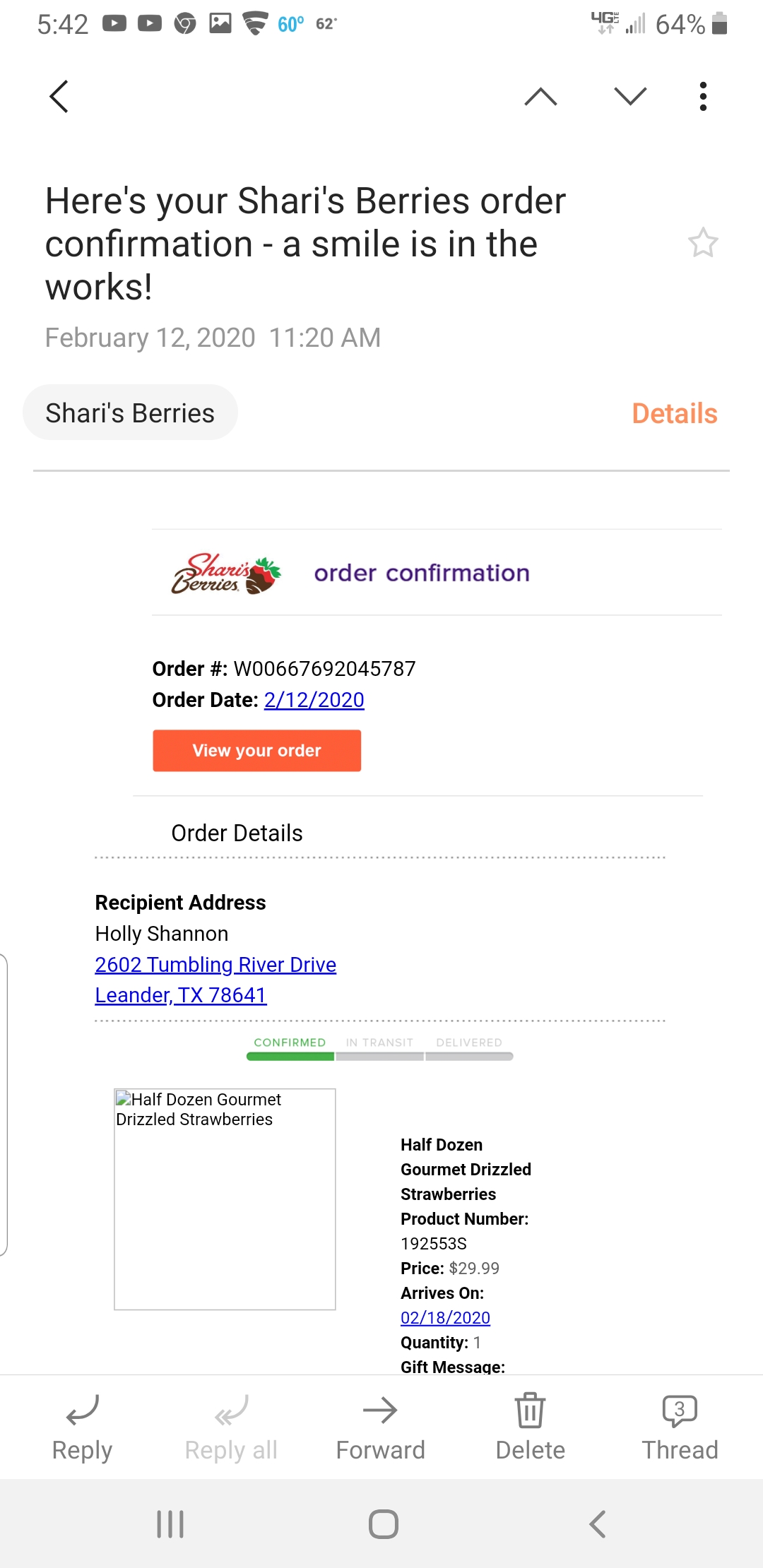Go to the next email with the down chevron
Image resolution: width=763 pixels, height=1568 pixels.
629,96
